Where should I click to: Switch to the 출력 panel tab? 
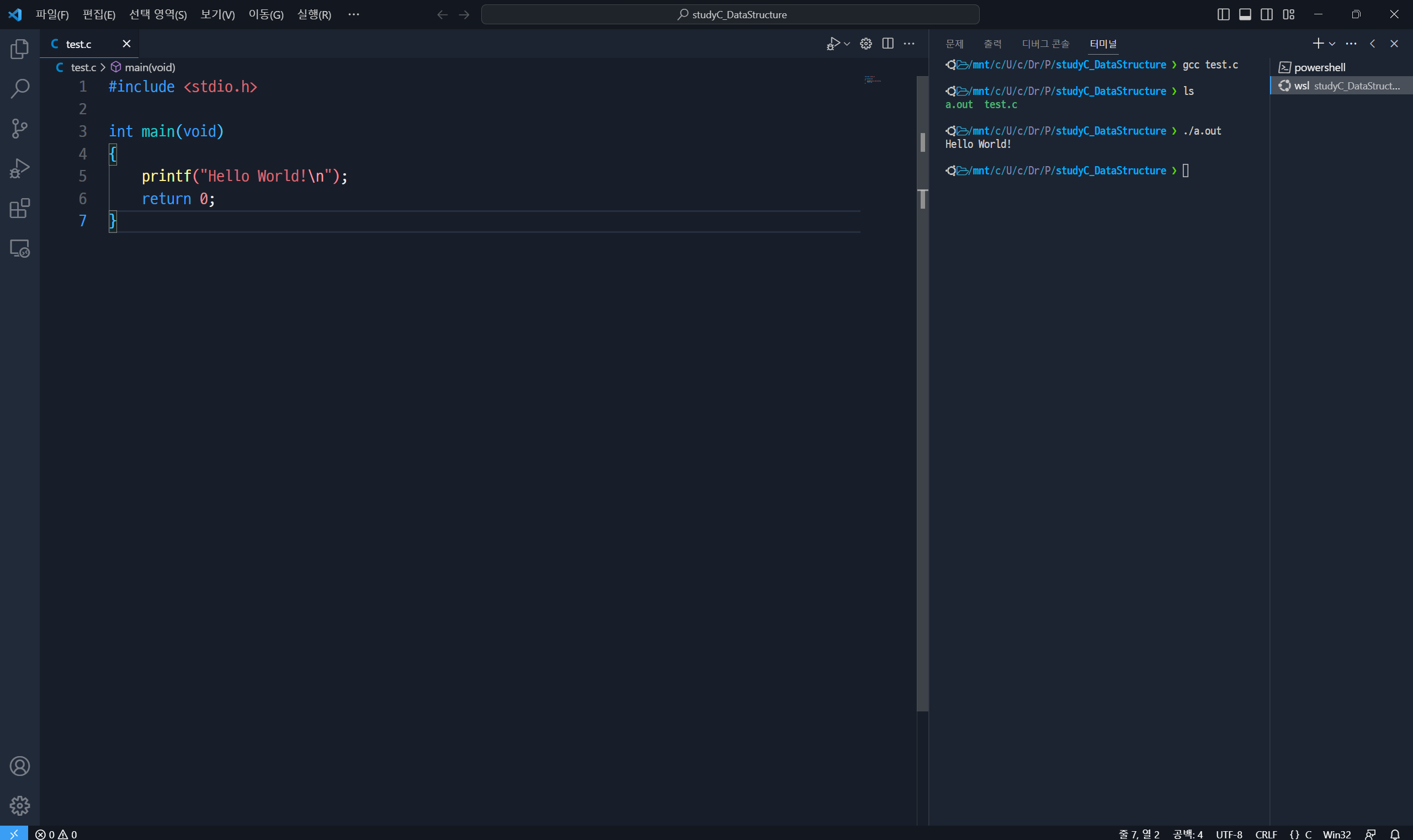[x=992, y=44]
